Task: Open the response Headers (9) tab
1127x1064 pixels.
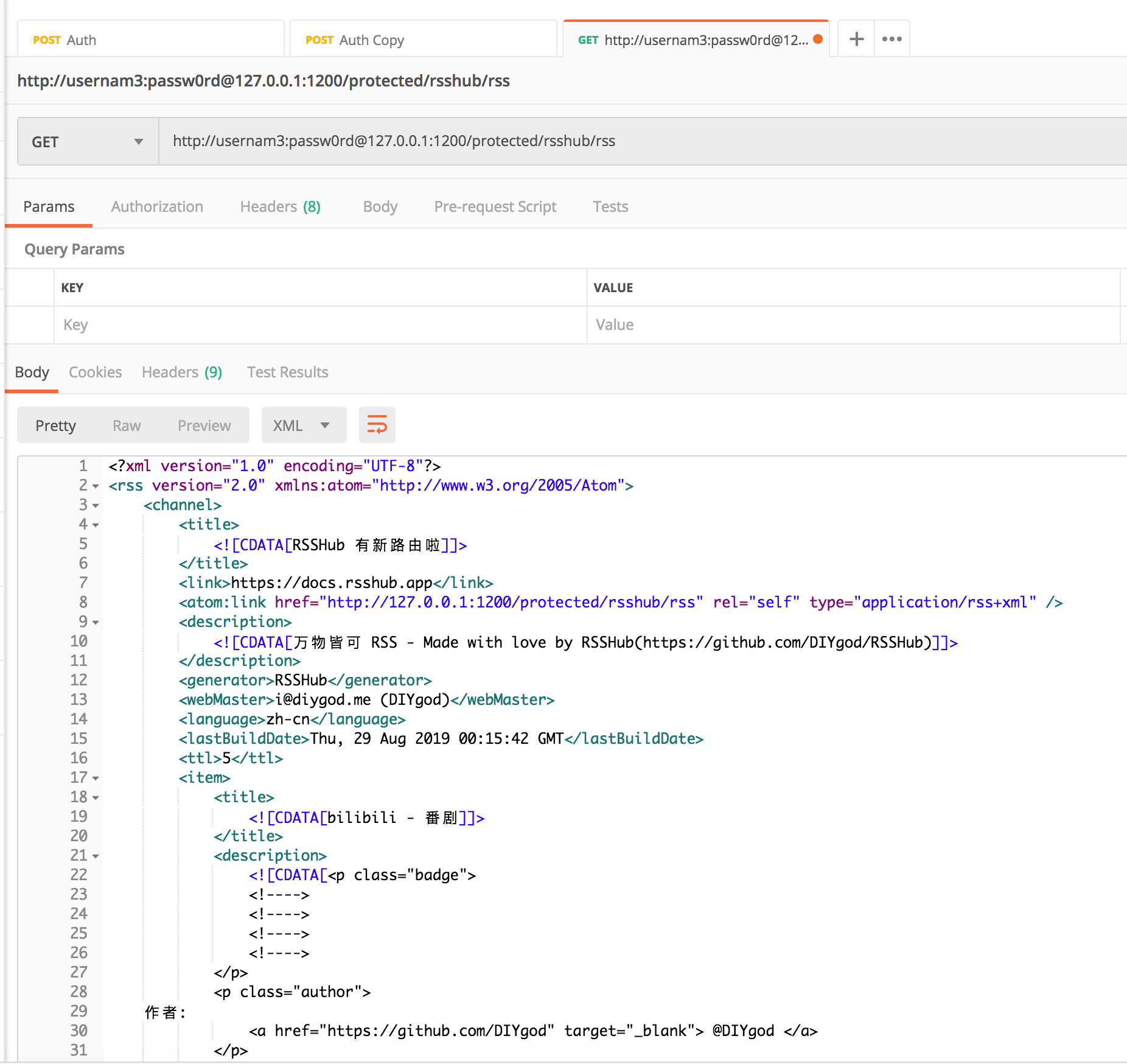Action: point(182,373)
